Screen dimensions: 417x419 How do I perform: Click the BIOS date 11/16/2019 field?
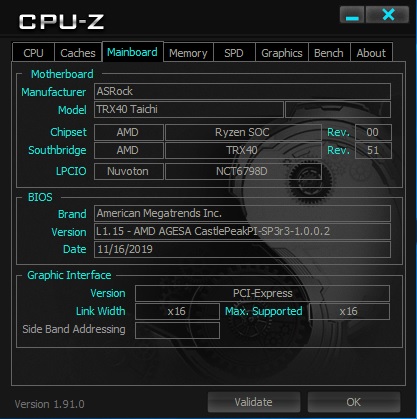pyautogui.click(x=242, y=249)
